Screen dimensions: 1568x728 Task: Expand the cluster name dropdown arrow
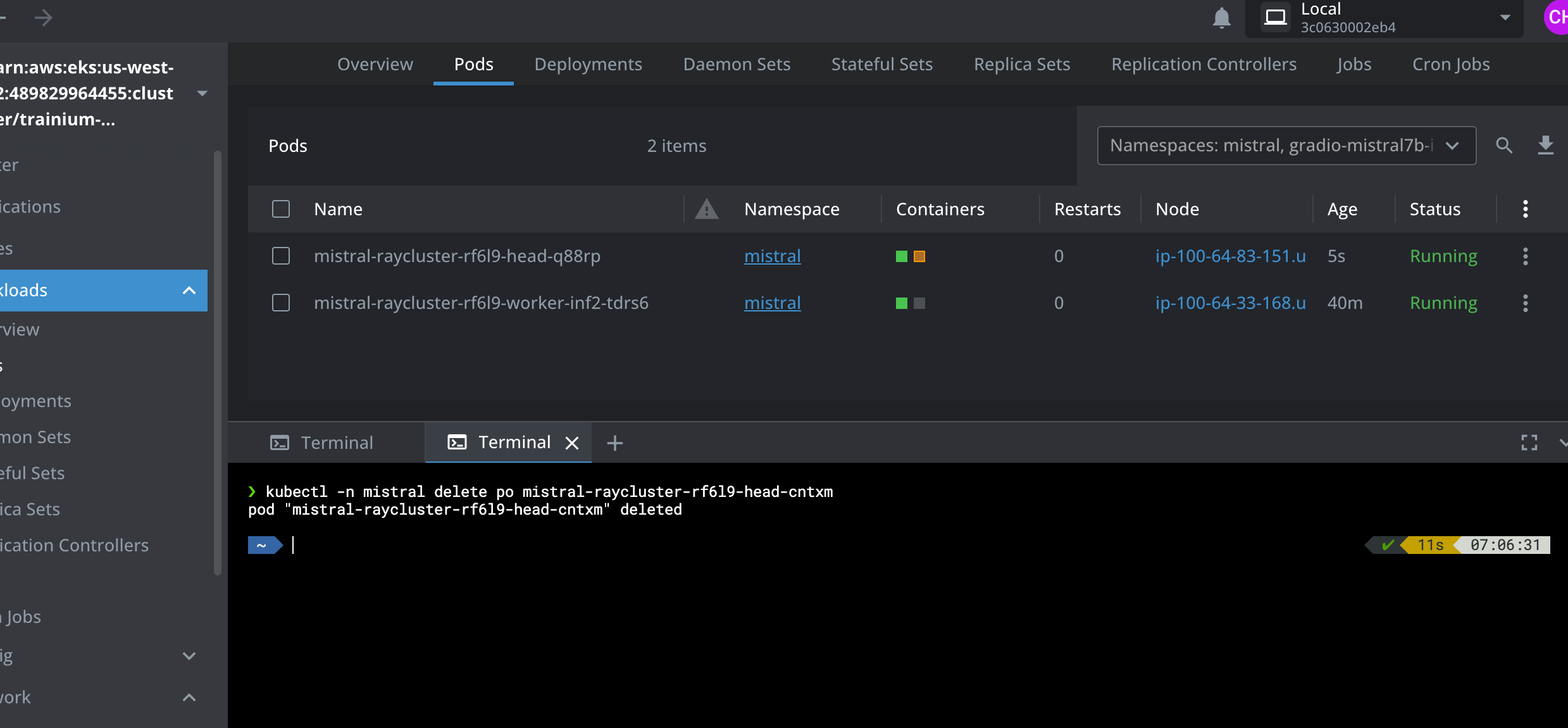coord(202,93)
